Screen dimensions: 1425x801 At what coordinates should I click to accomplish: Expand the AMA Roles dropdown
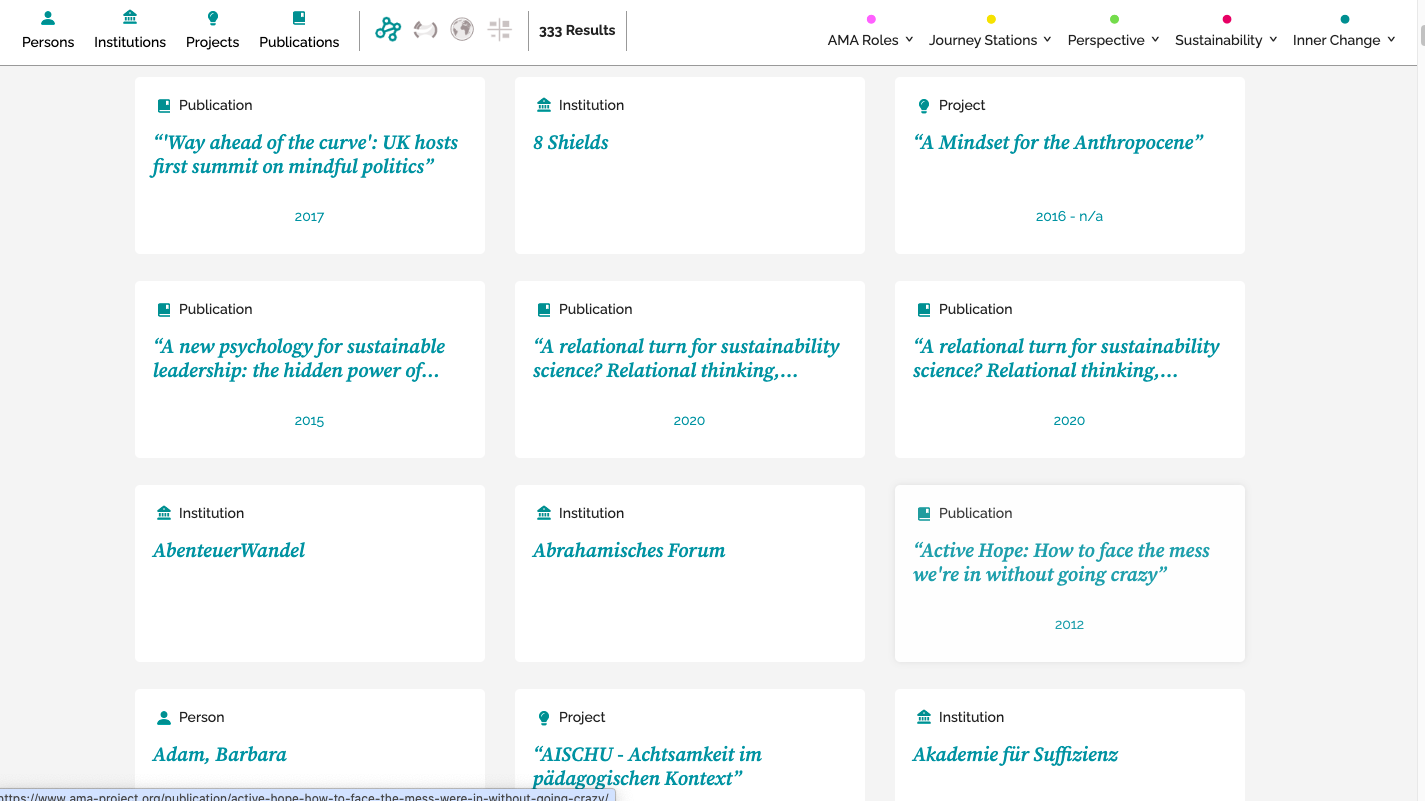[870, 40]
